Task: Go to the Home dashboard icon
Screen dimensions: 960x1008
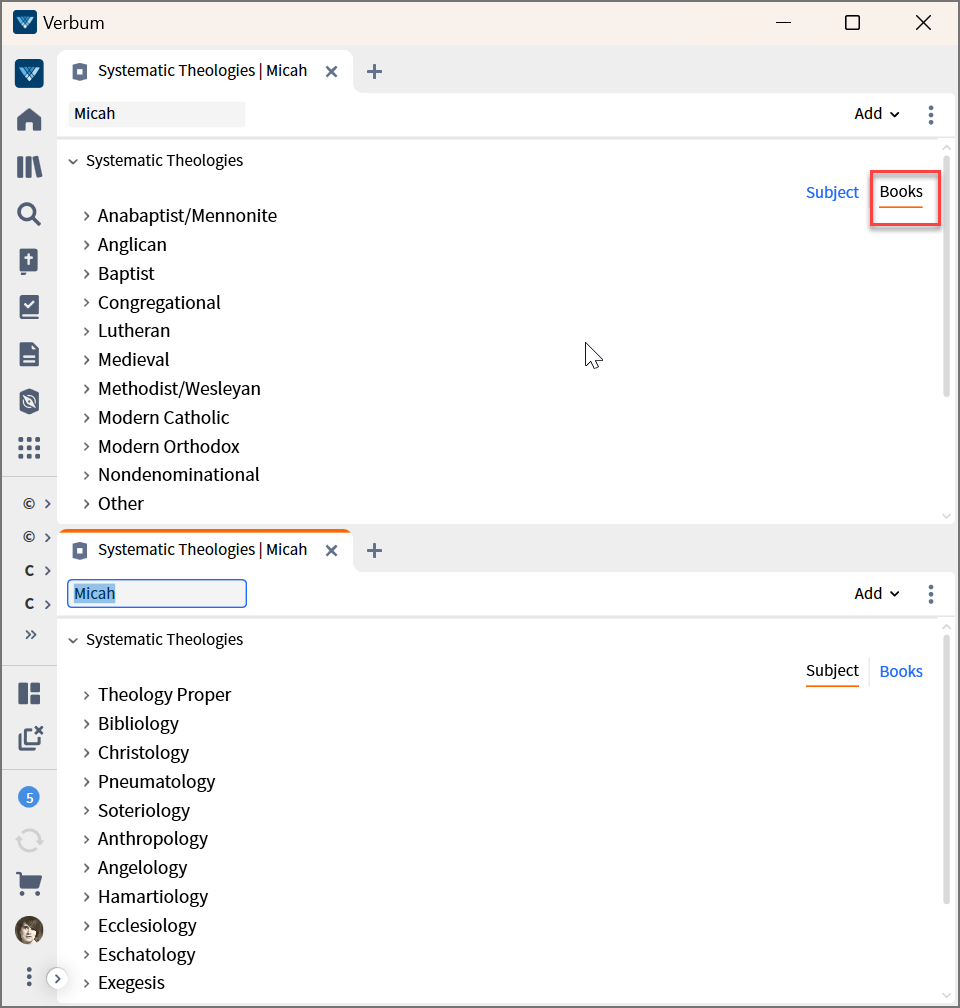Action: pyautogui.click(x=29, y=120)
